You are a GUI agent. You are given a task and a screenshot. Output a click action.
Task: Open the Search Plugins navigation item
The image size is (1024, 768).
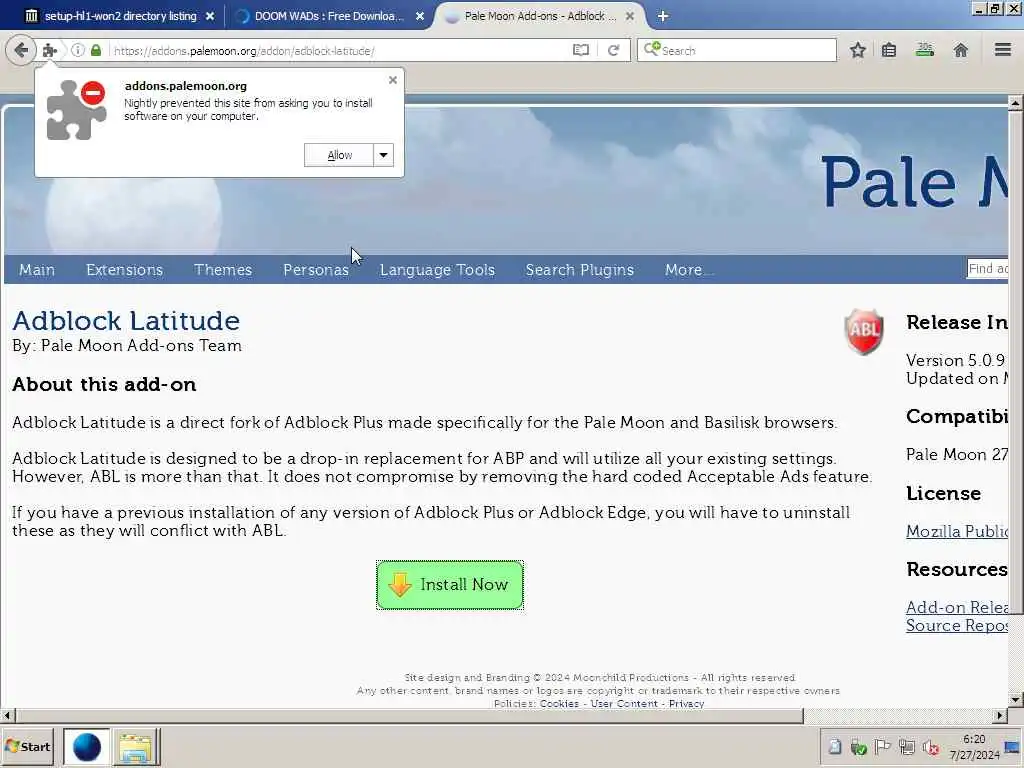[x=579, y=270]
